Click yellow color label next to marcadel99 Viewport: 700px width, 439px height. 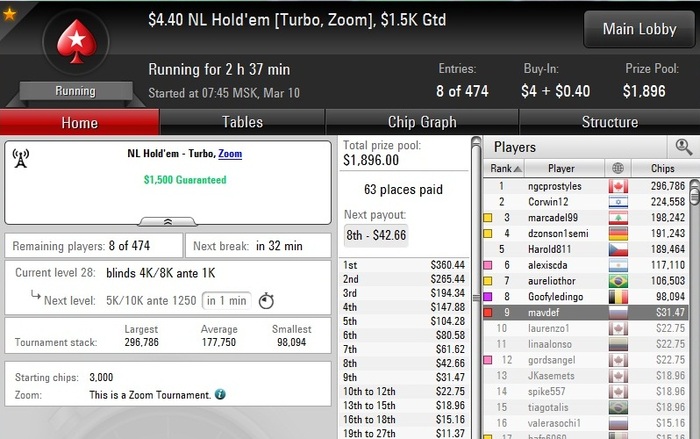[x=488, y=217]
